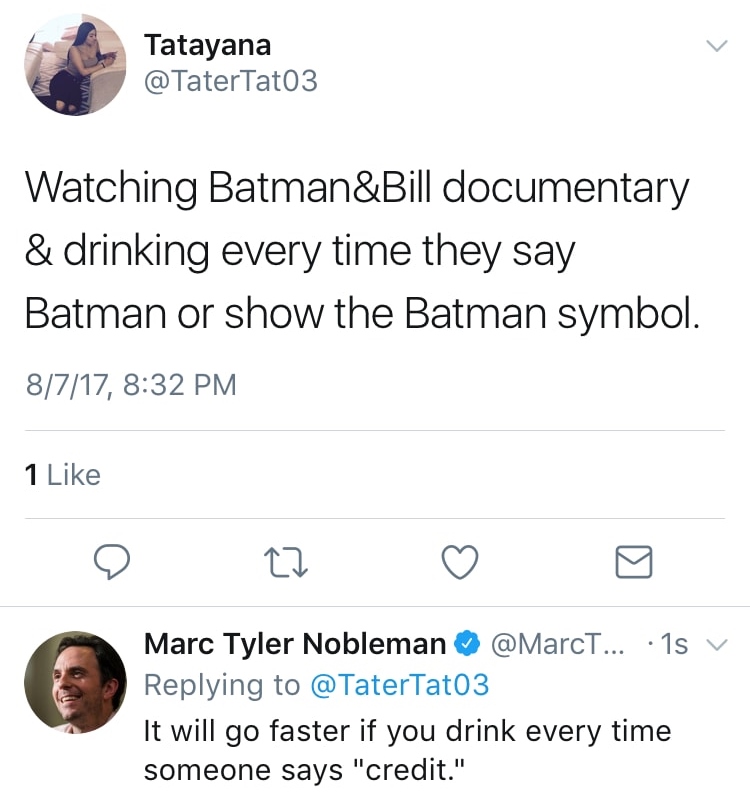Viewport: 750px width, 799px height.
Task: Click the blue verified badge
Action: [x=465, y=644]
